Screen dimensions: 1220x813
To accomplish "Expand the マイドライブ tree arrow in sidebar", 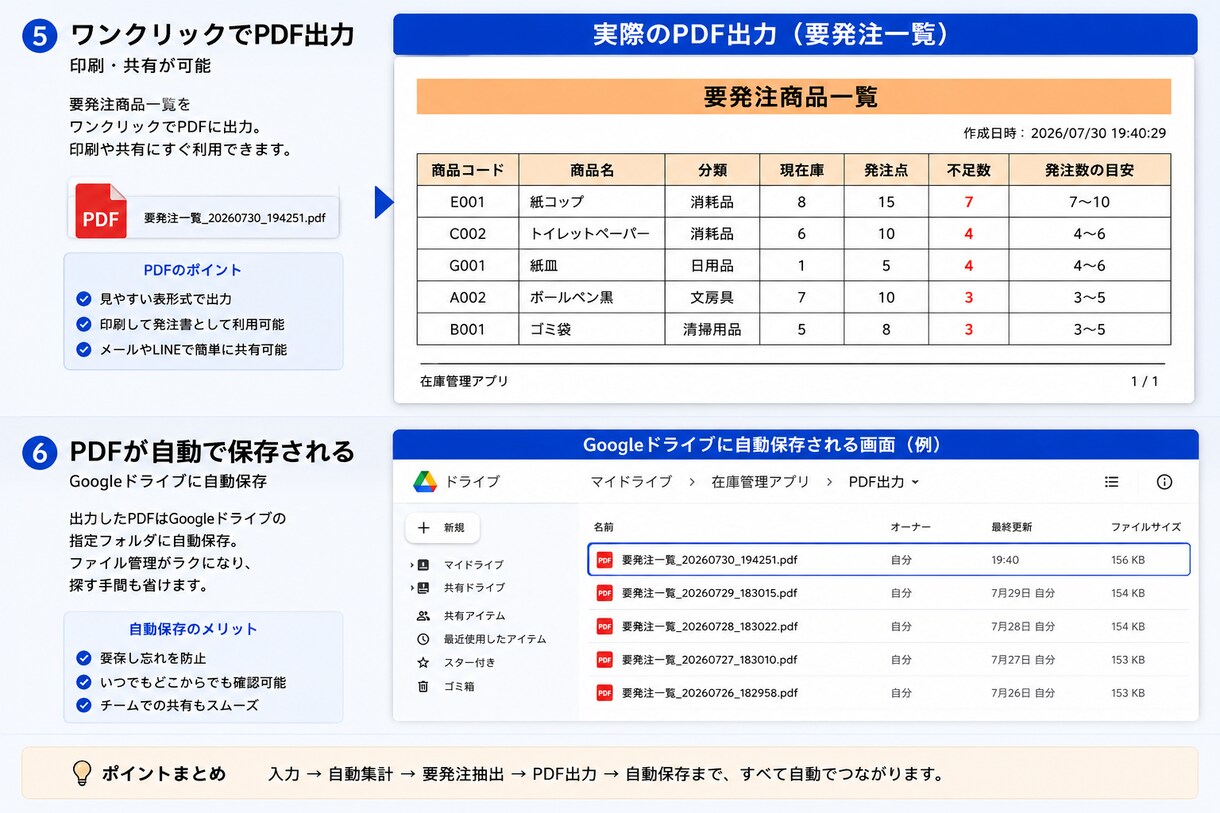I will pyautogui.click(x=412, y=565).
